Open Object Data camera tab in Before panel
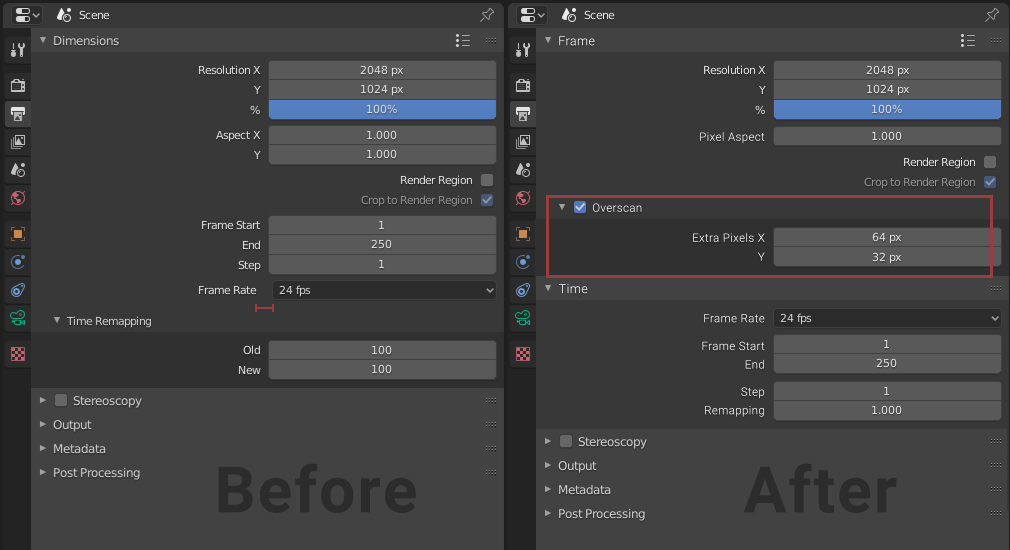This screenshot has height=550, width=1010. point(18,318)
